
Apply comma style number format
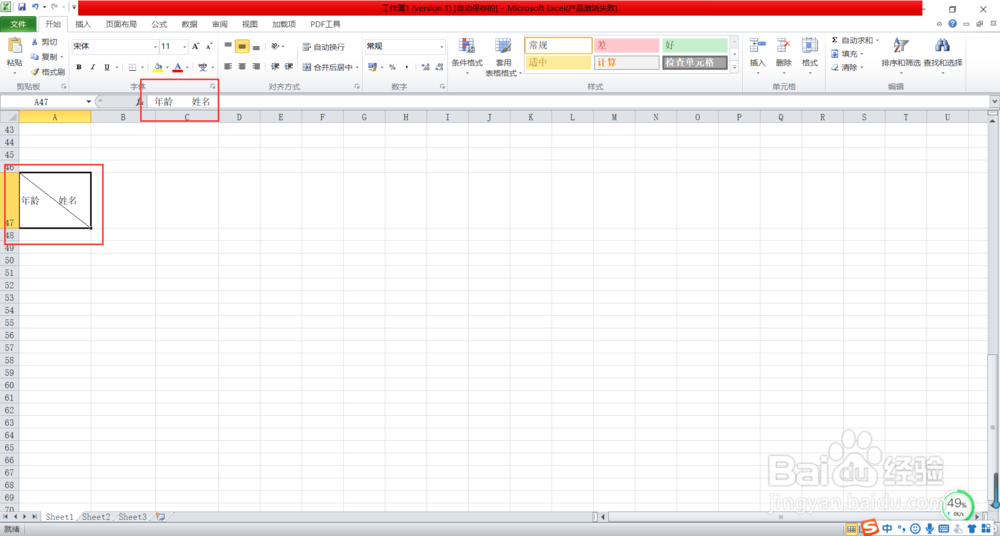(406, 67)
